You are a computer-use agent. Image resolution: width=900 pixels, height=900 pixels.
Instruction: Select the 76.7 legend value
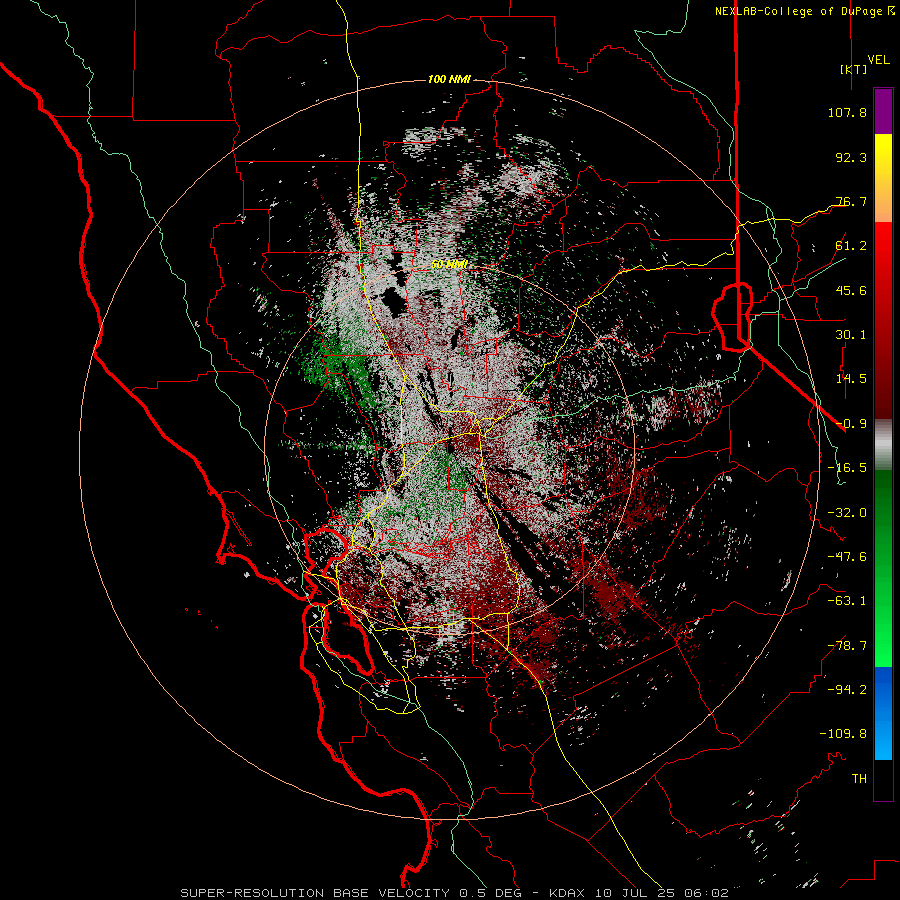[851, 201]
